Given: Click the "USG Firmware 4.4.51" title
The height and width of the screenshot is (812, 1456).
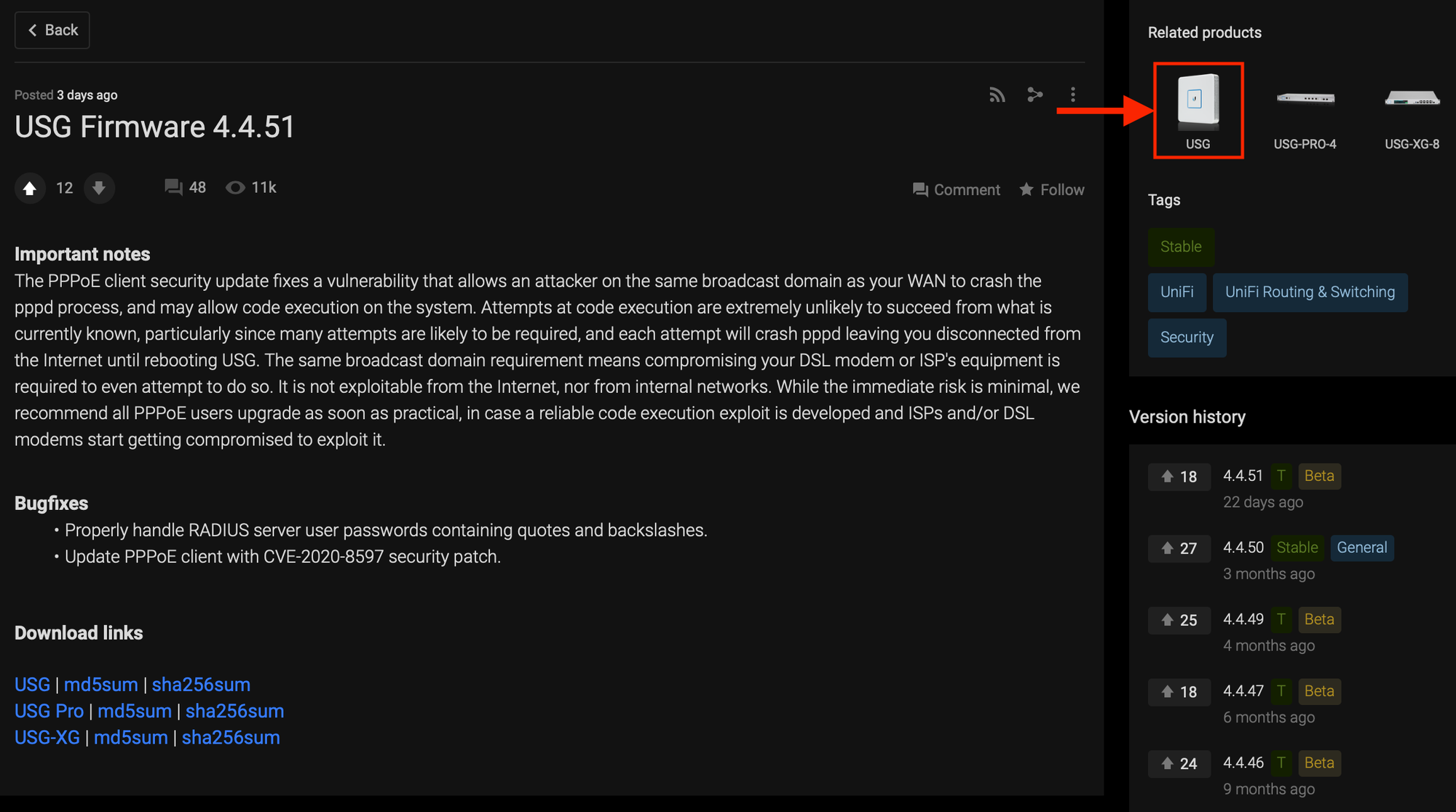Looking at the screenshot, I should point(155,127).
